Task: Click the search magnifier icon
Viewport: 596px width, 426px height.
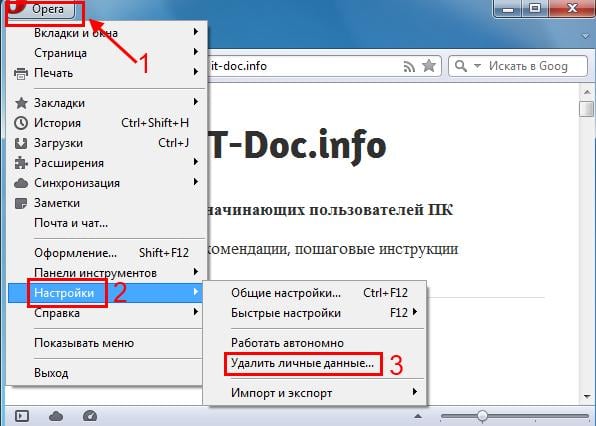Action: click(461, 66)
